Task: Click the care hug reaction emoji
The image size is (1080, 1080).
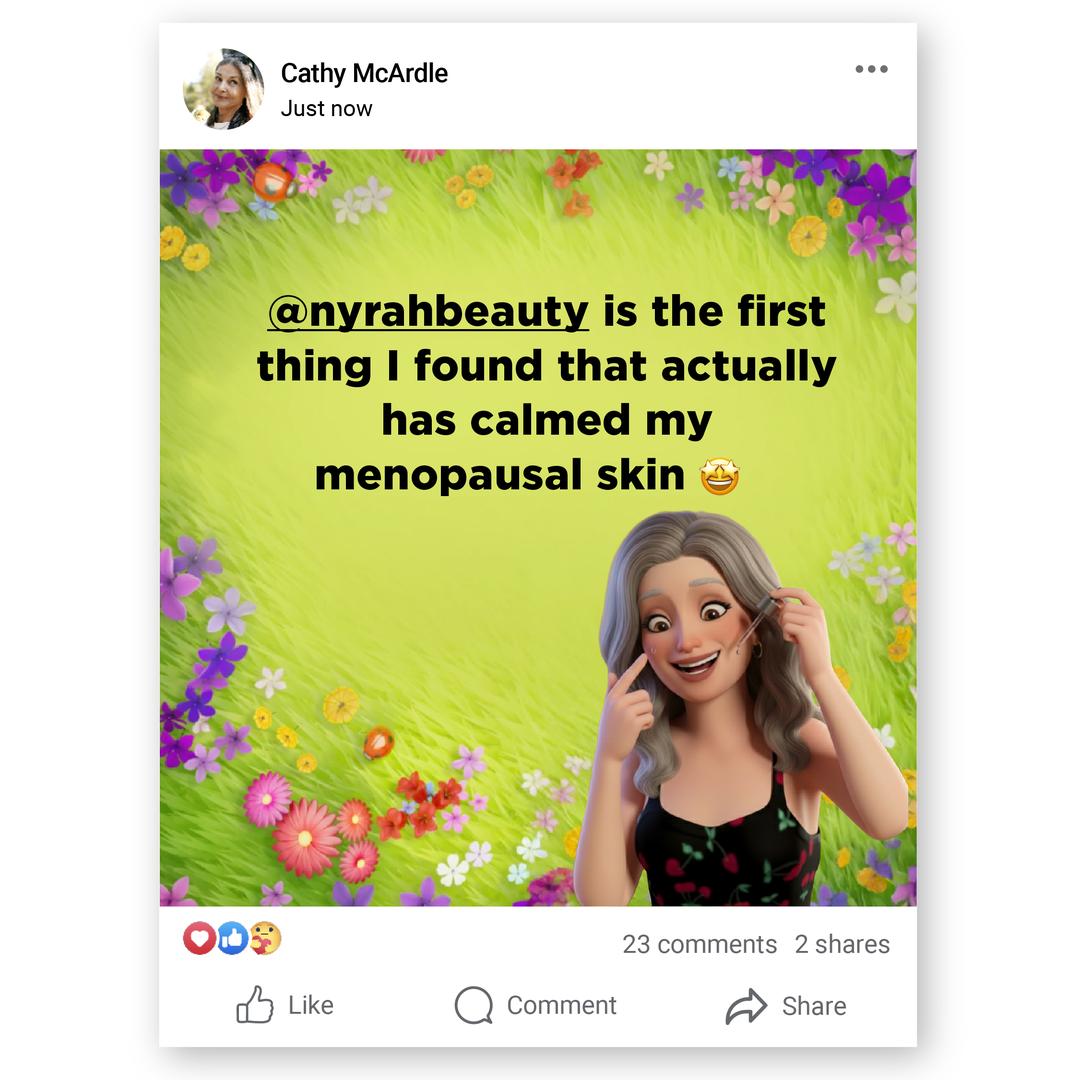Action: click(x=266, y=938)
